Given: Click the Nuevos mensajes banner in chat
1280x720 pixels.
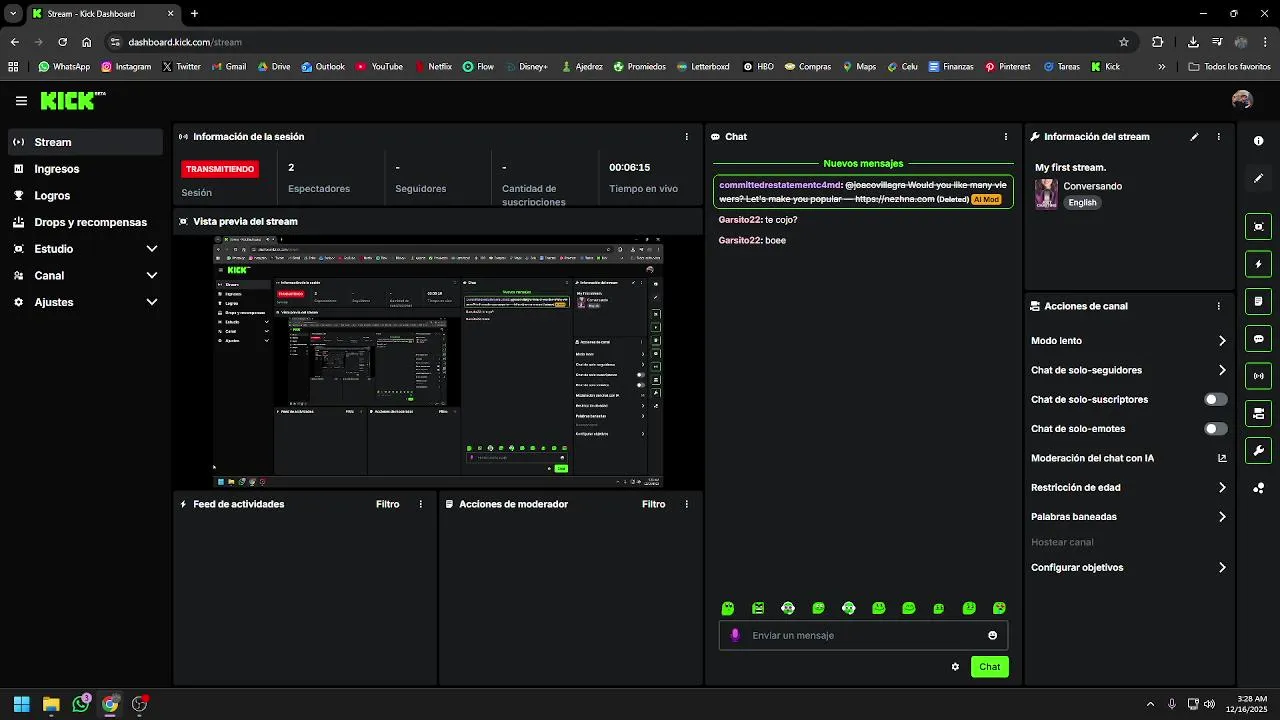Looking at the screenshot, I should (863, 163).
